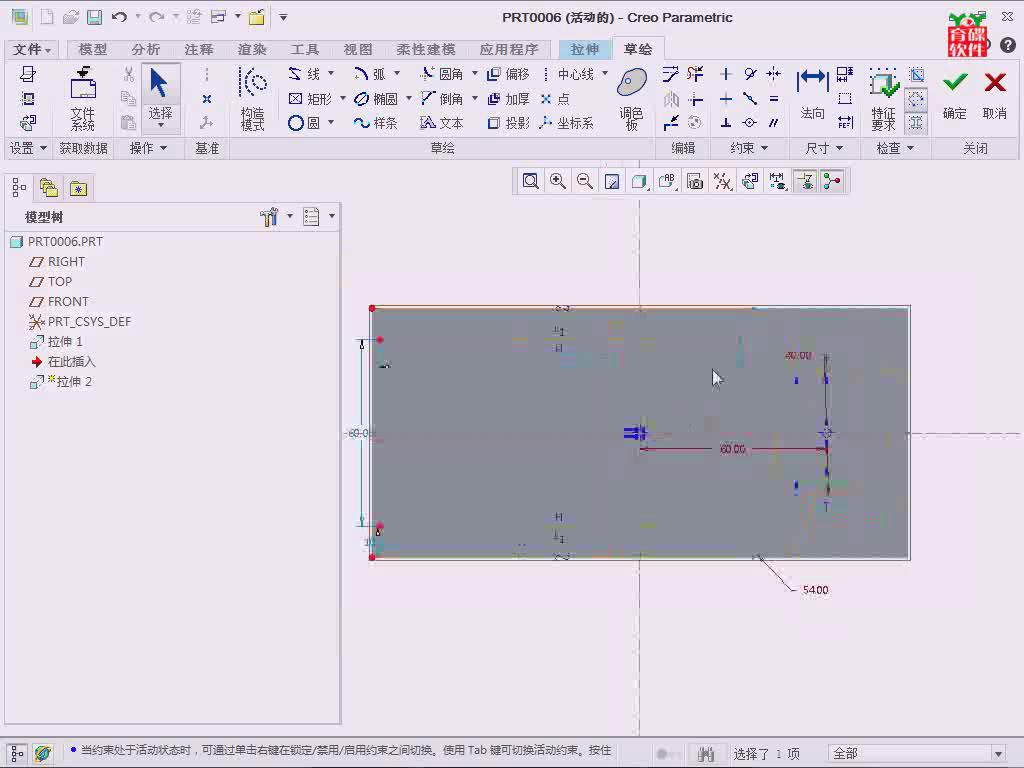
Task: Cancel the sketch with red X
Action: point(995,95)
